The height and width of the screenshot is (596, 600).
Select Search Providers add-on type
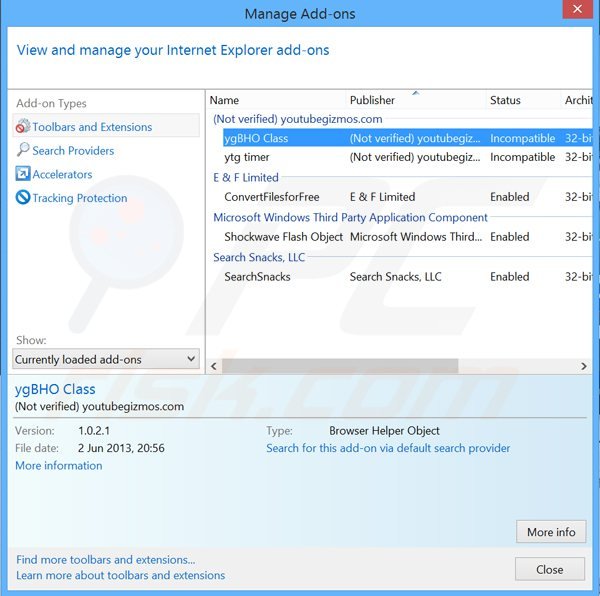point(73,151)
